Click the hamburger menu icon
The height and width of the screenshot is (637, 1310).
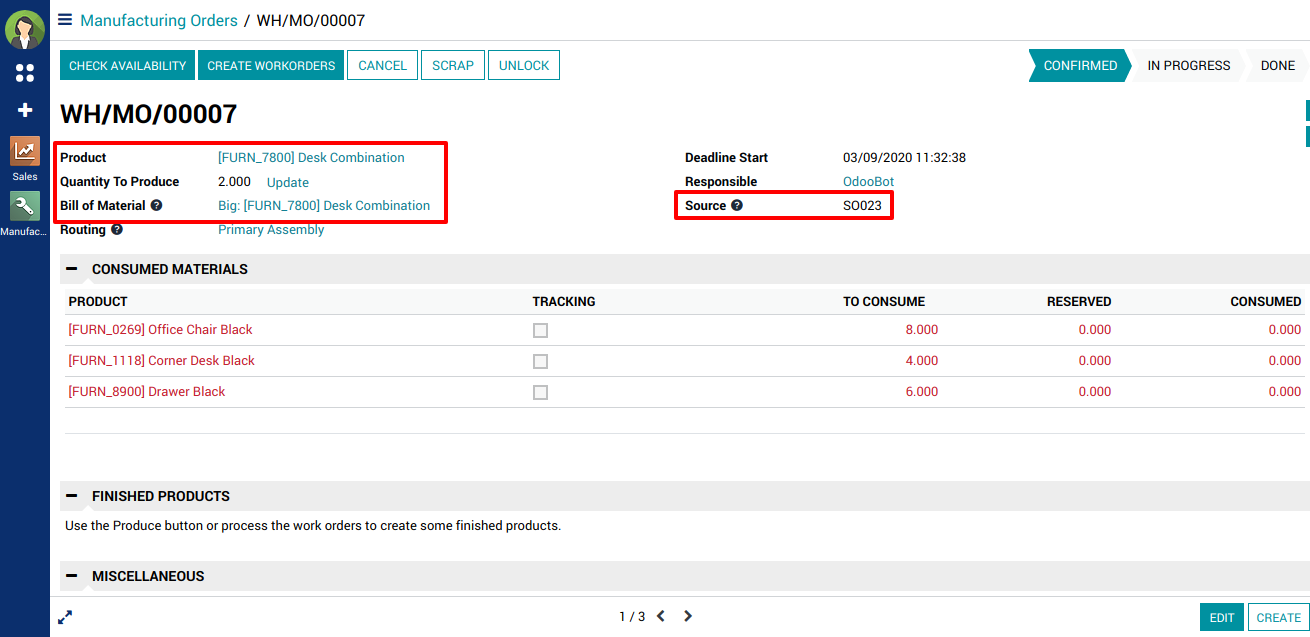point(65,20)
